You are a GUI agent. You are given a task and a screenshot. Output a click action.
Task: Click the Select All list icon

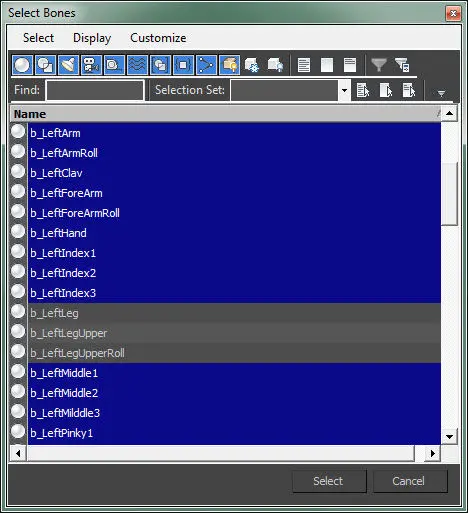tap(304, 65)
